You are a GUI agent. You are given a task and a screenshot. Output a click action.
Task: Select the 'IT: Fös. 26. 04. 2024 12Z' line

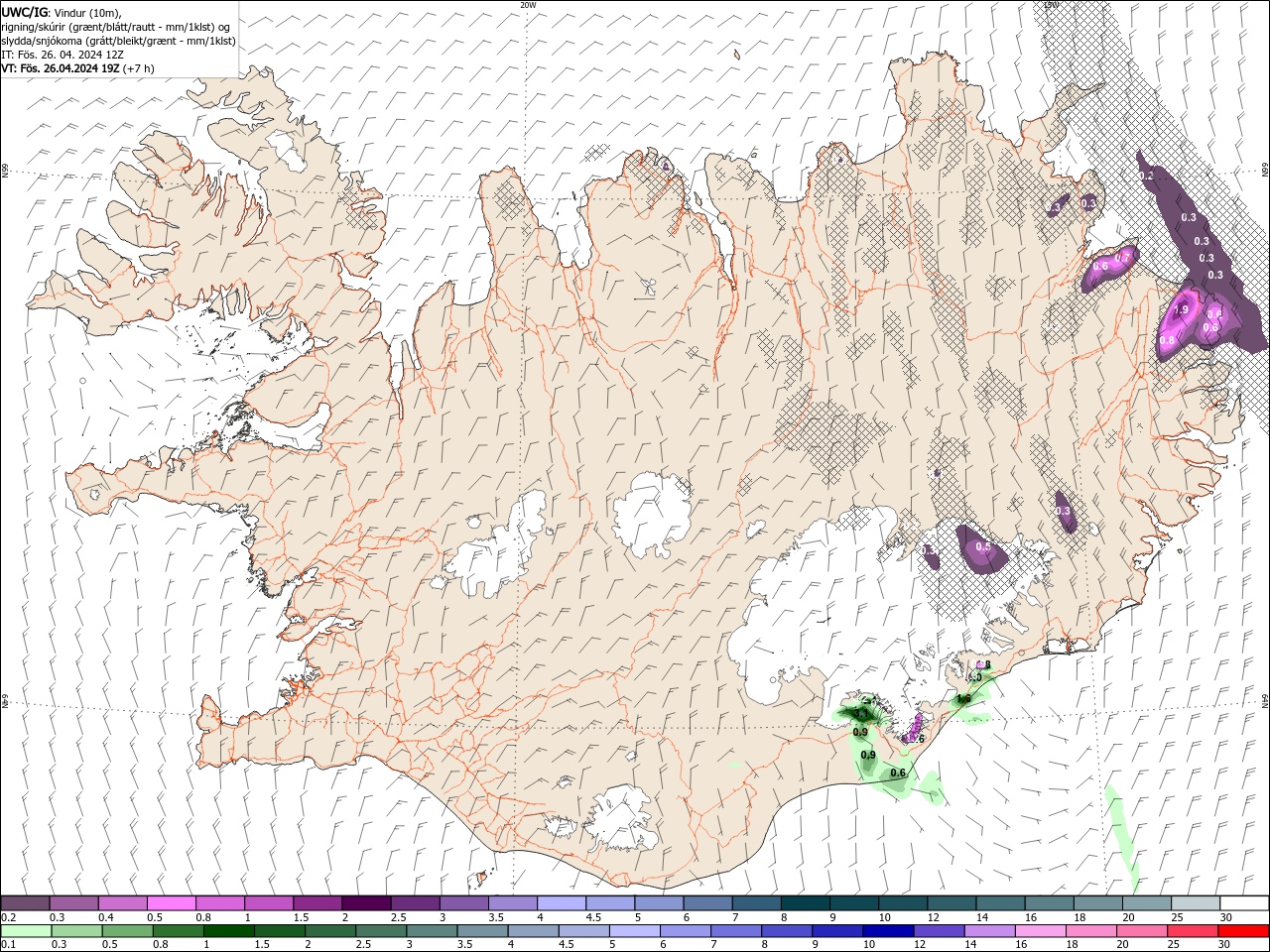[x=63, y=55]
